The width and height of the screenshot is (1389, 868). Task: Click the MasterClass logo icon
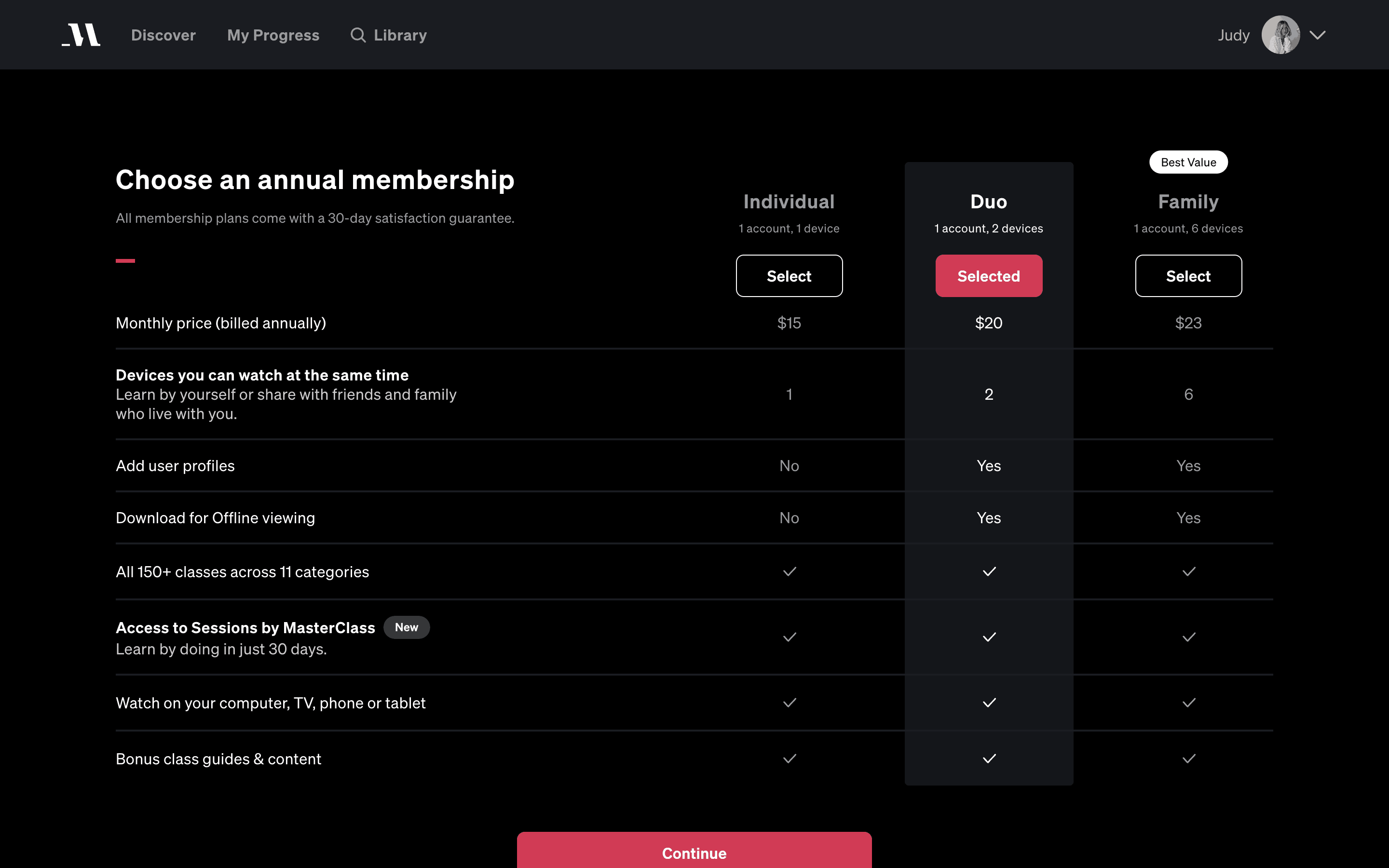click(81, 35)
